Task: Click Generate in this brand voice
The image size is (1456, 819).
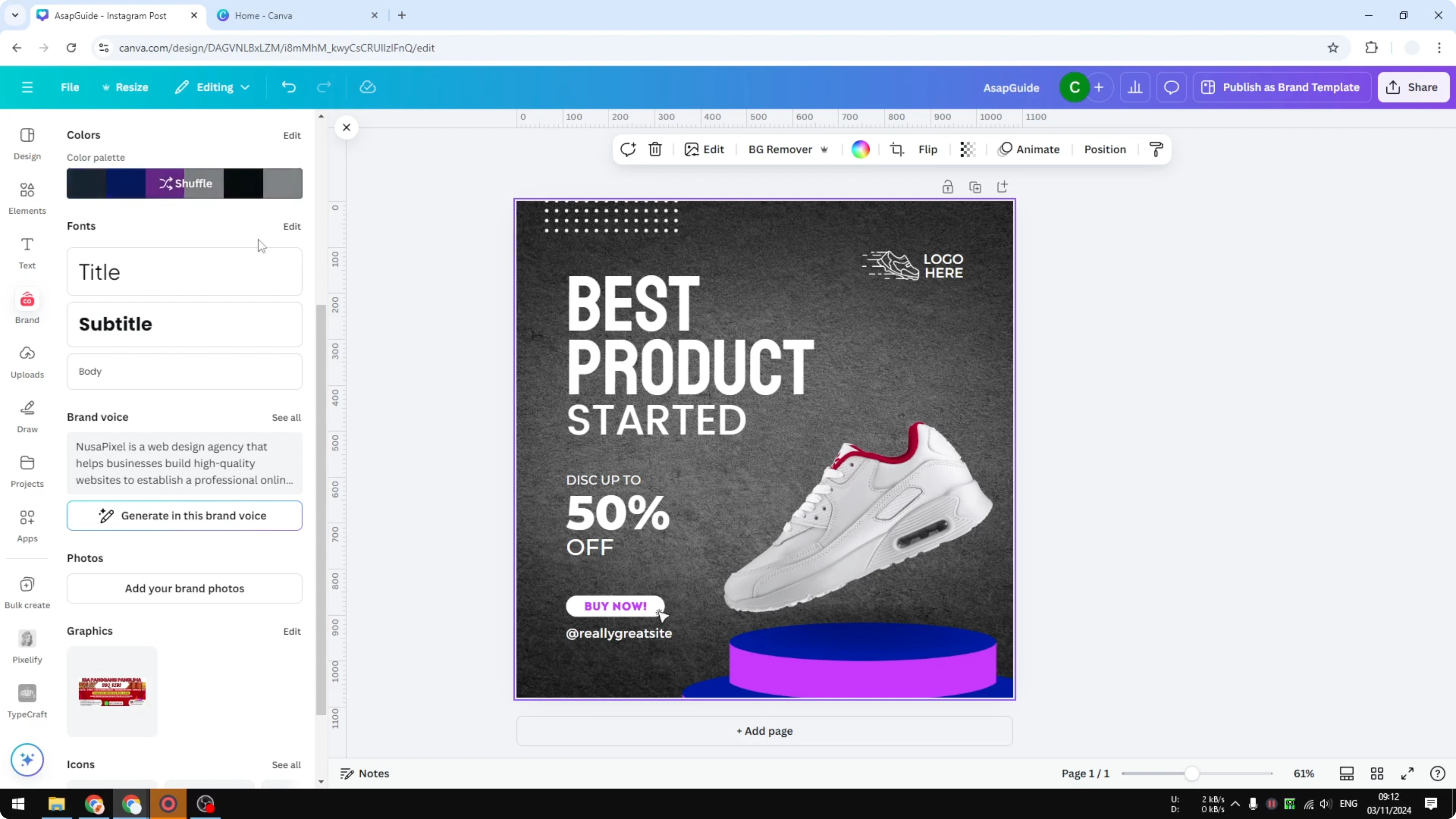Action: 184,516
